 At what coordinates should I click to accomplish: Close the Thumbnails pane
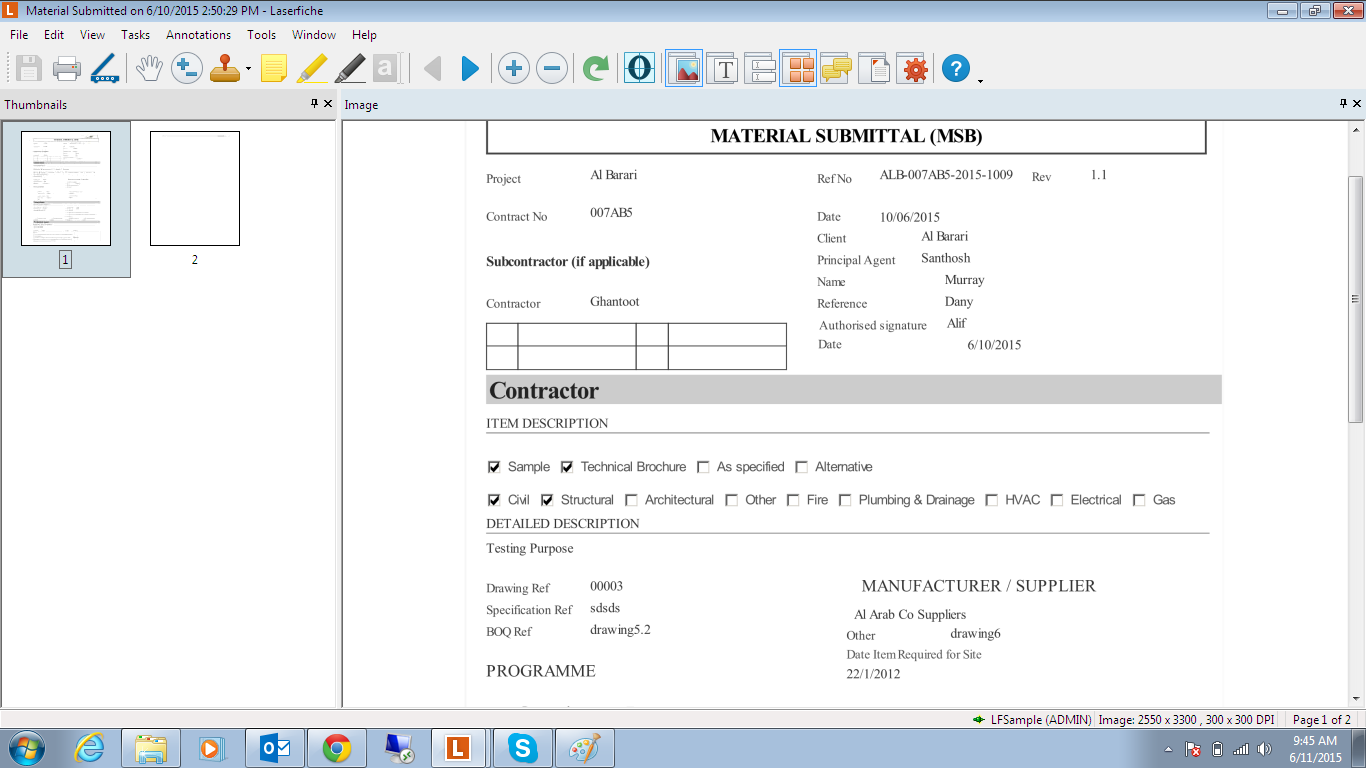pos(328,104)
